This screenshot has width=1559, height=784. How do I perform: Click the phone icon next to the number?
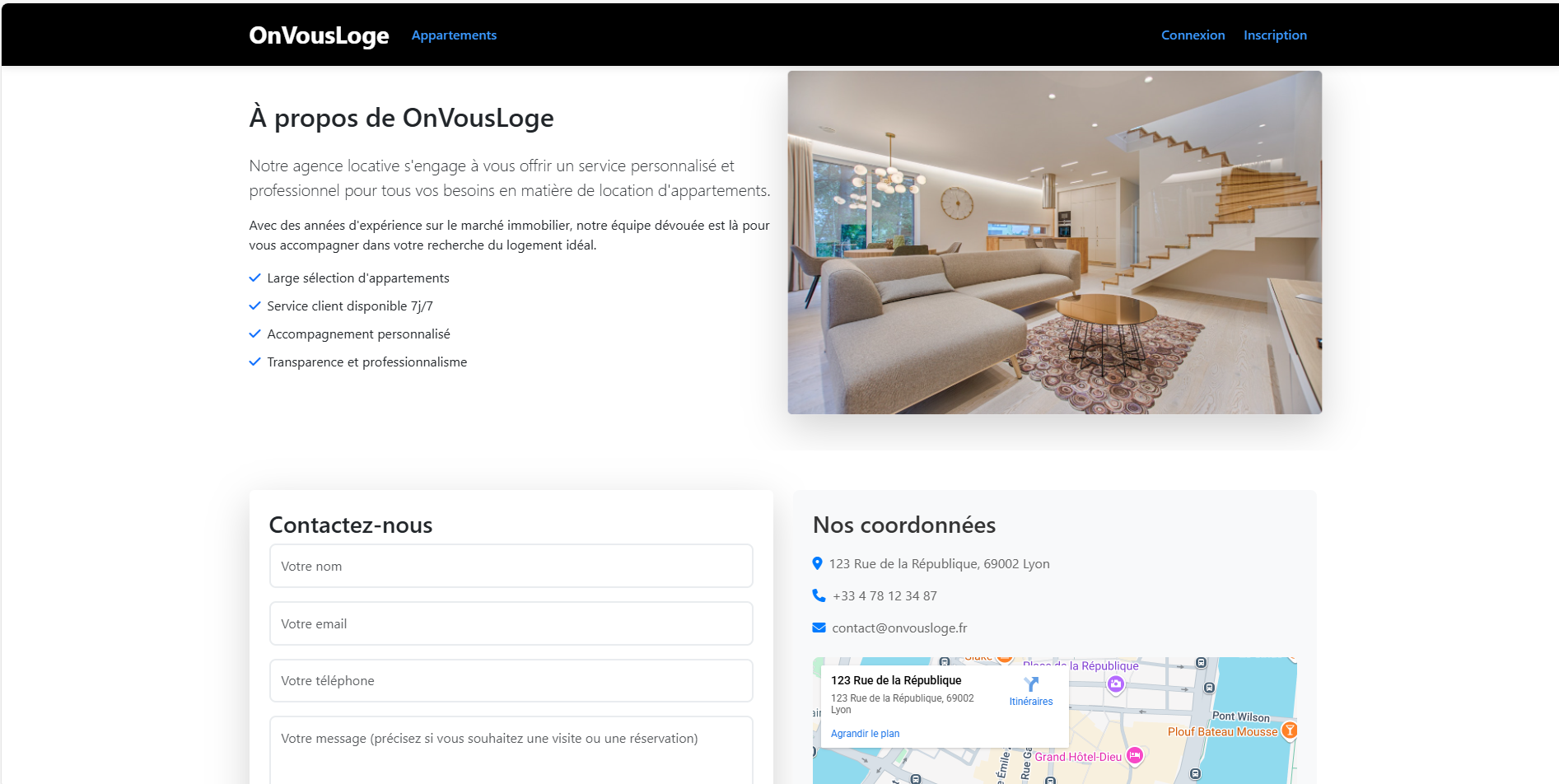pyautogui.click(x=819, y=595)
